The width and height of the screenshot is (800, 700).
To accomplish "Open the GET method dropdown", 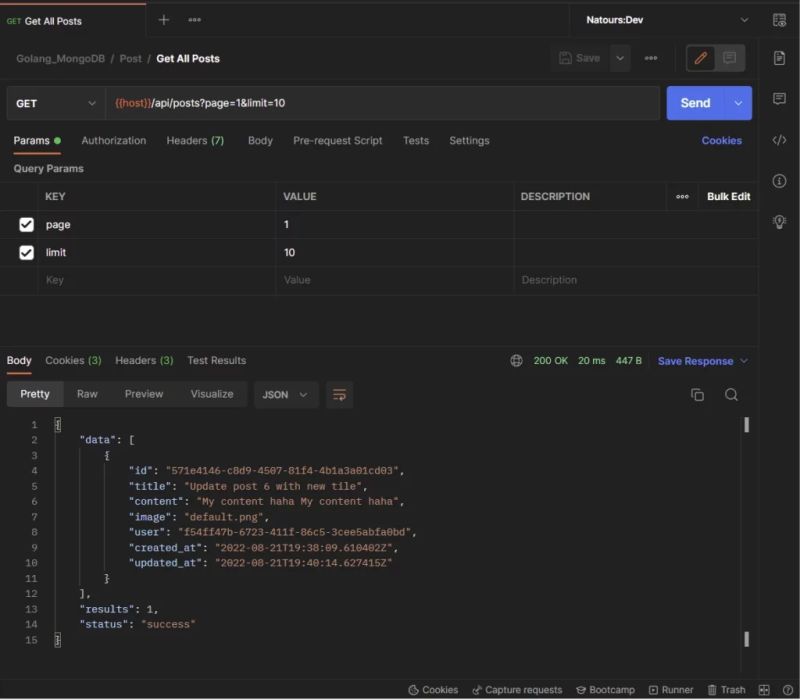I will (x=55, y=103).
